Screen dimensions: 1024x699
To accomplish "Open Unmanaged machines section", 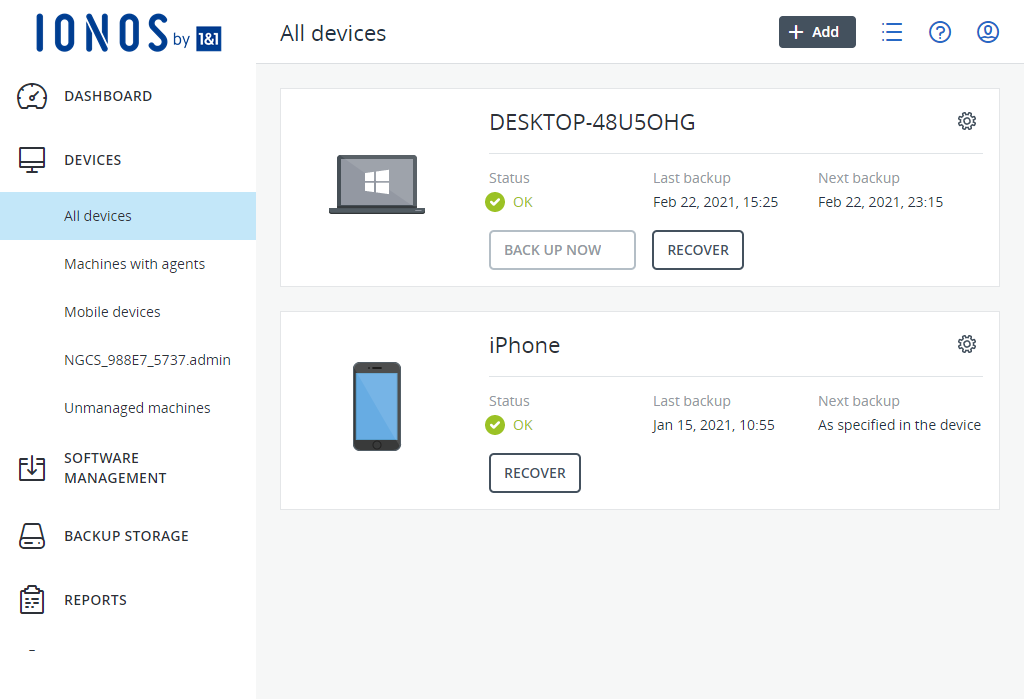I will click(137, 408).
